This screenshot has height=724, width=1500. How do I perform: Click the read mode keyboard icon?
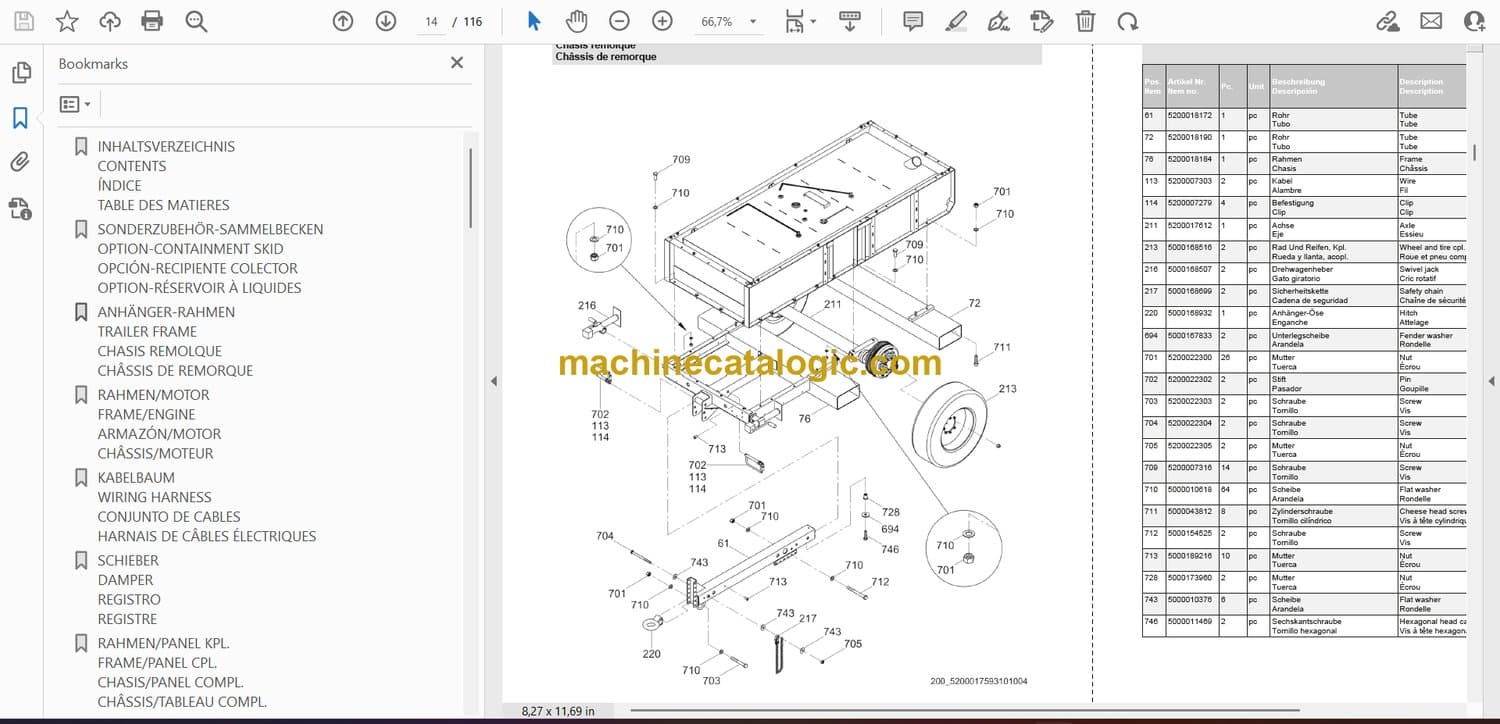850,21
